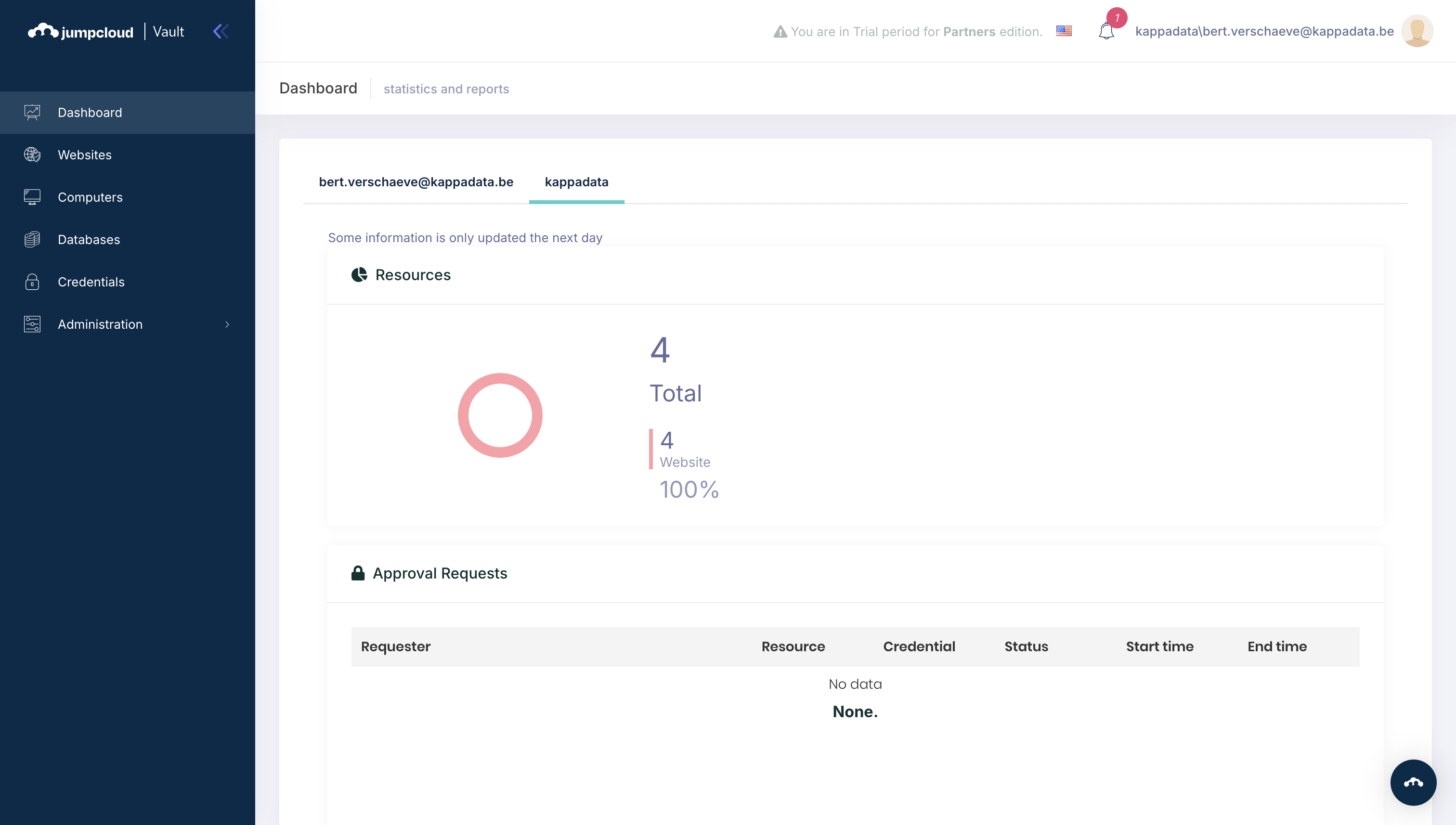1456x825 pixels.
Task: Click the US flag language icon
Action: (x=1064, y=31)
